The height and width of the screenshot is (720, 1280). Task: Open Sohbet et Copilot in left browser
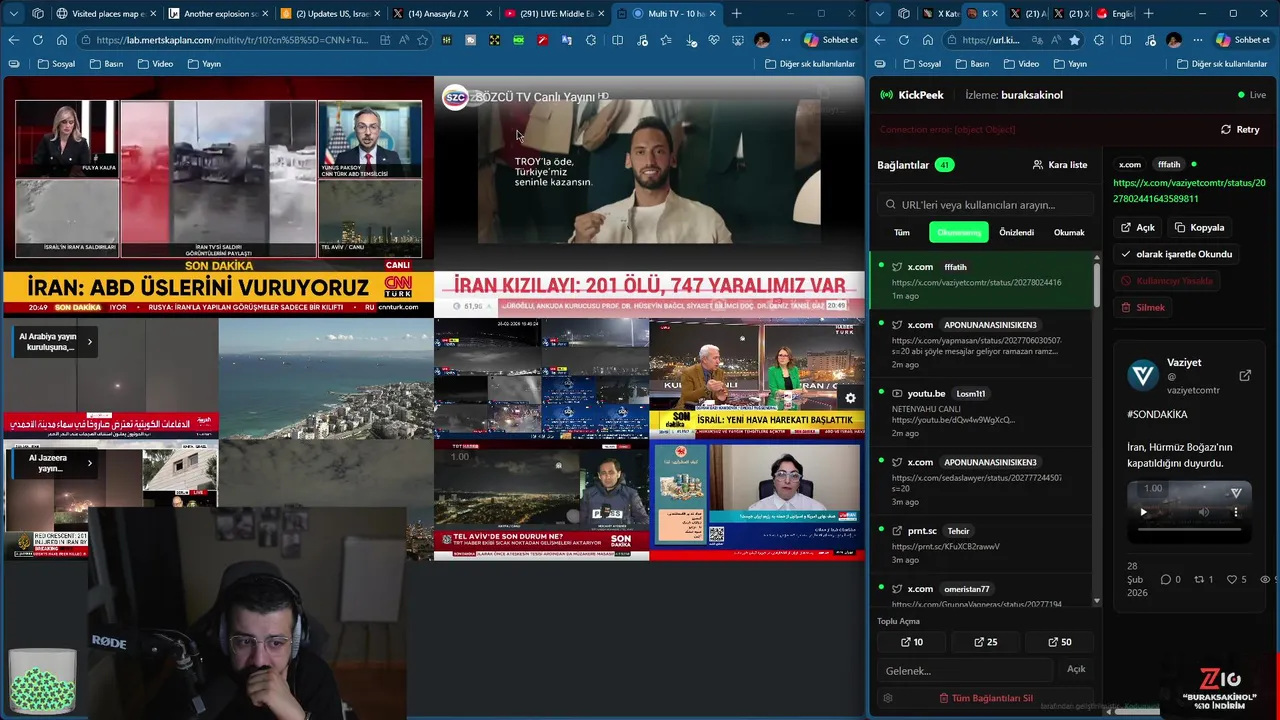[829, 40]
